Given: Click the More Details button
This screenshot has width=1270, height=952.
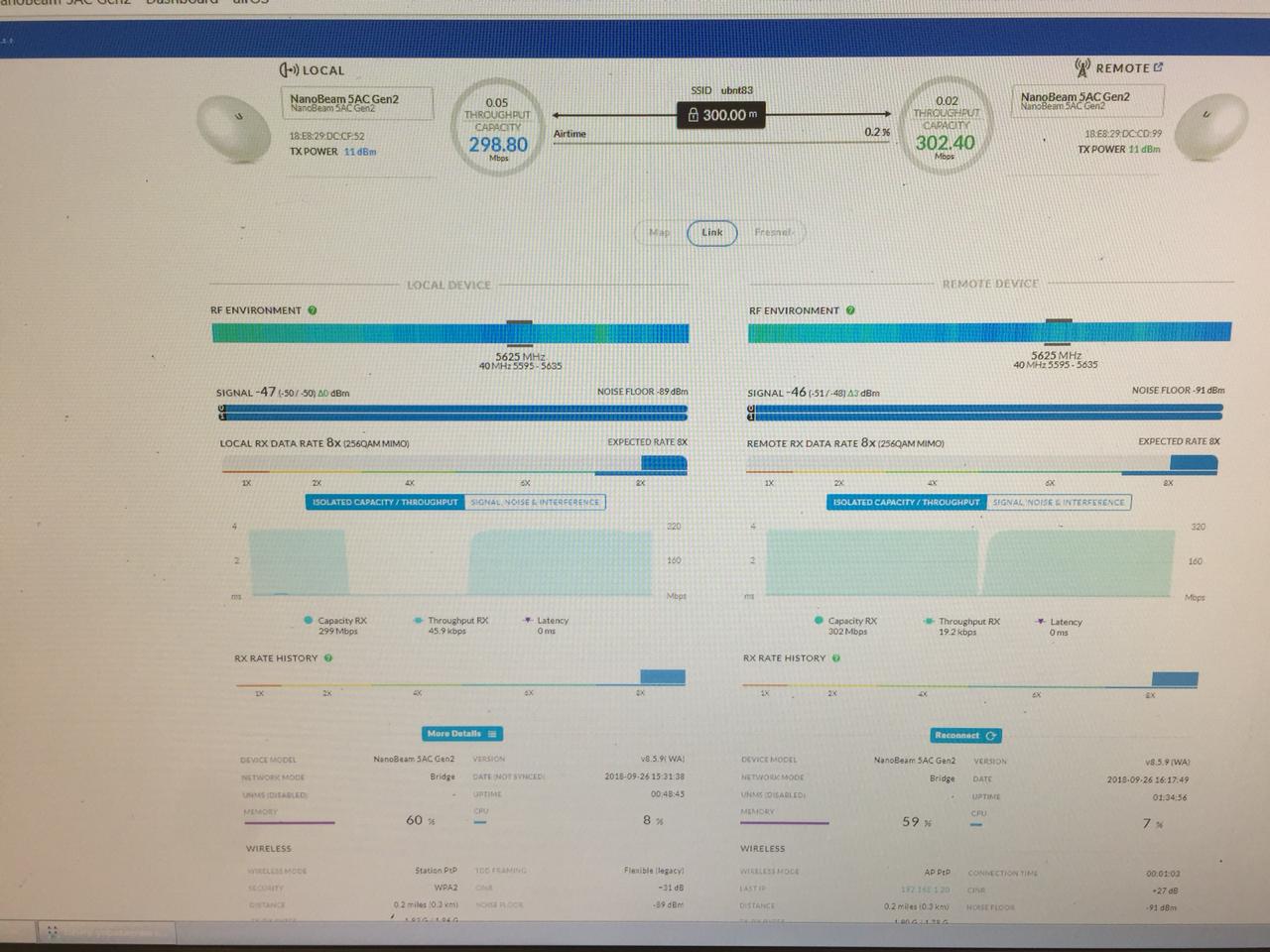Looking at the screenshot, I should point(461,734).
